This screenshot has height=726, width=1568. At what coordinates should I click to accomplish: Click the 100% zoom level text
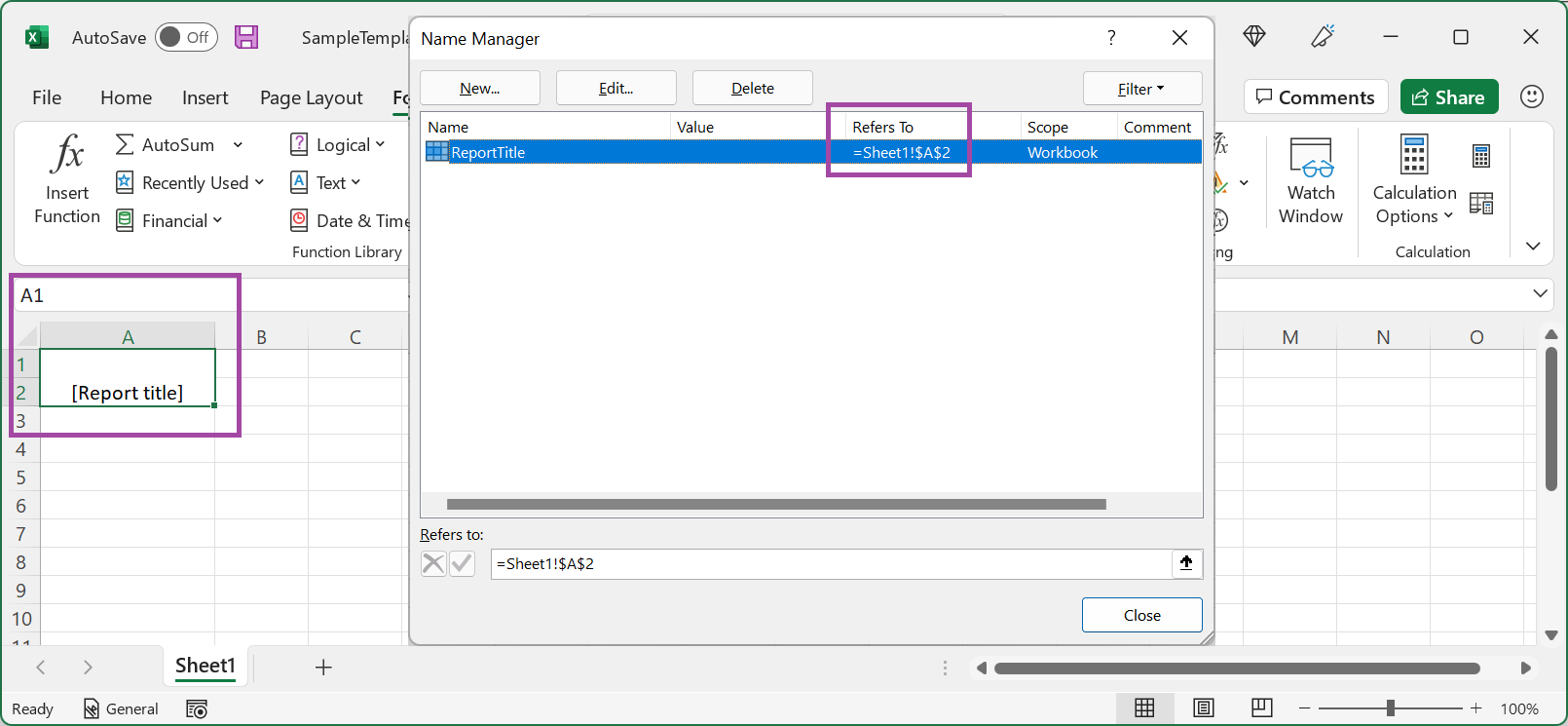coord(1519,708)
